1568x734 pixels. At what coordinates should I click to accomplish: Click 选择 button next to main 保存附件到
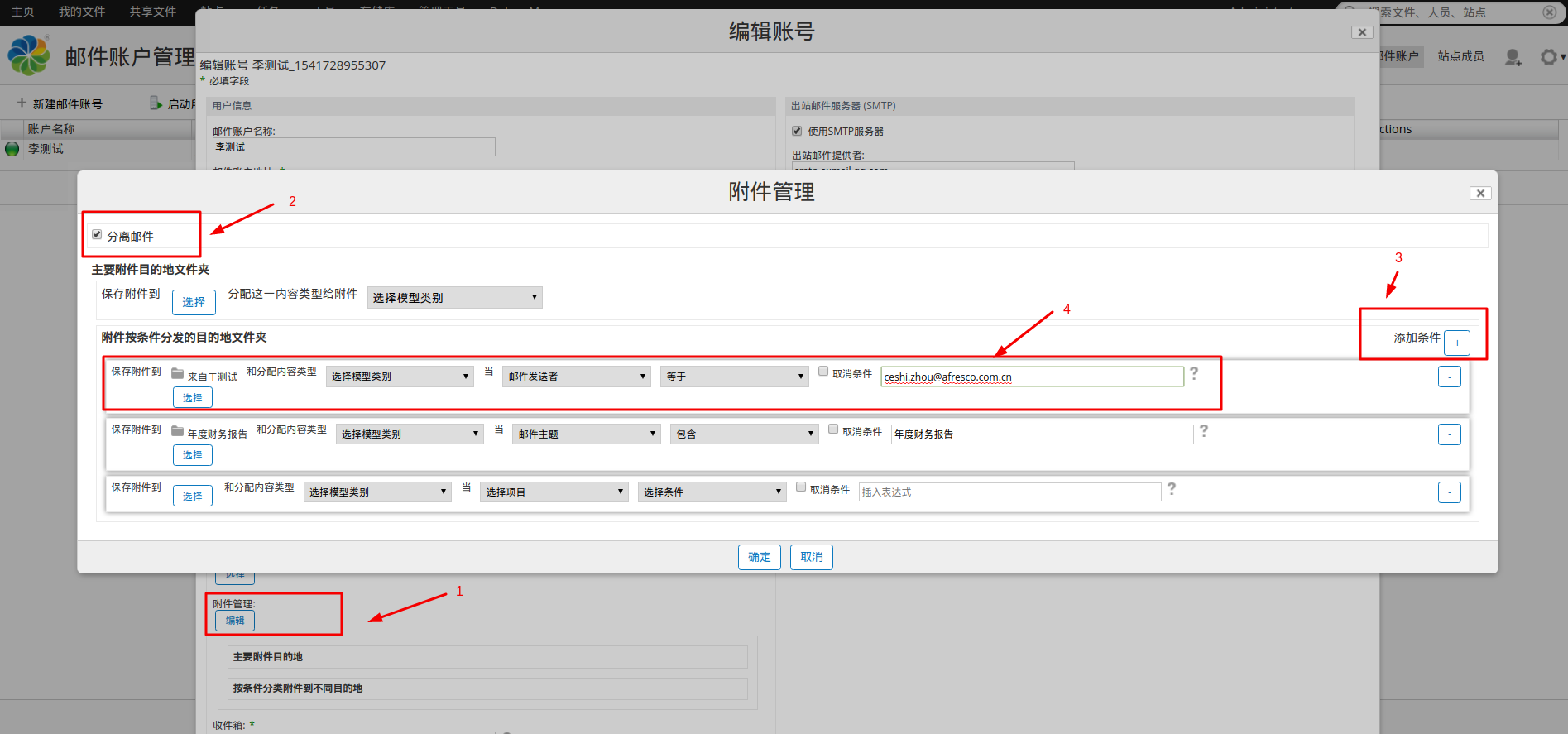pos(194,302)
